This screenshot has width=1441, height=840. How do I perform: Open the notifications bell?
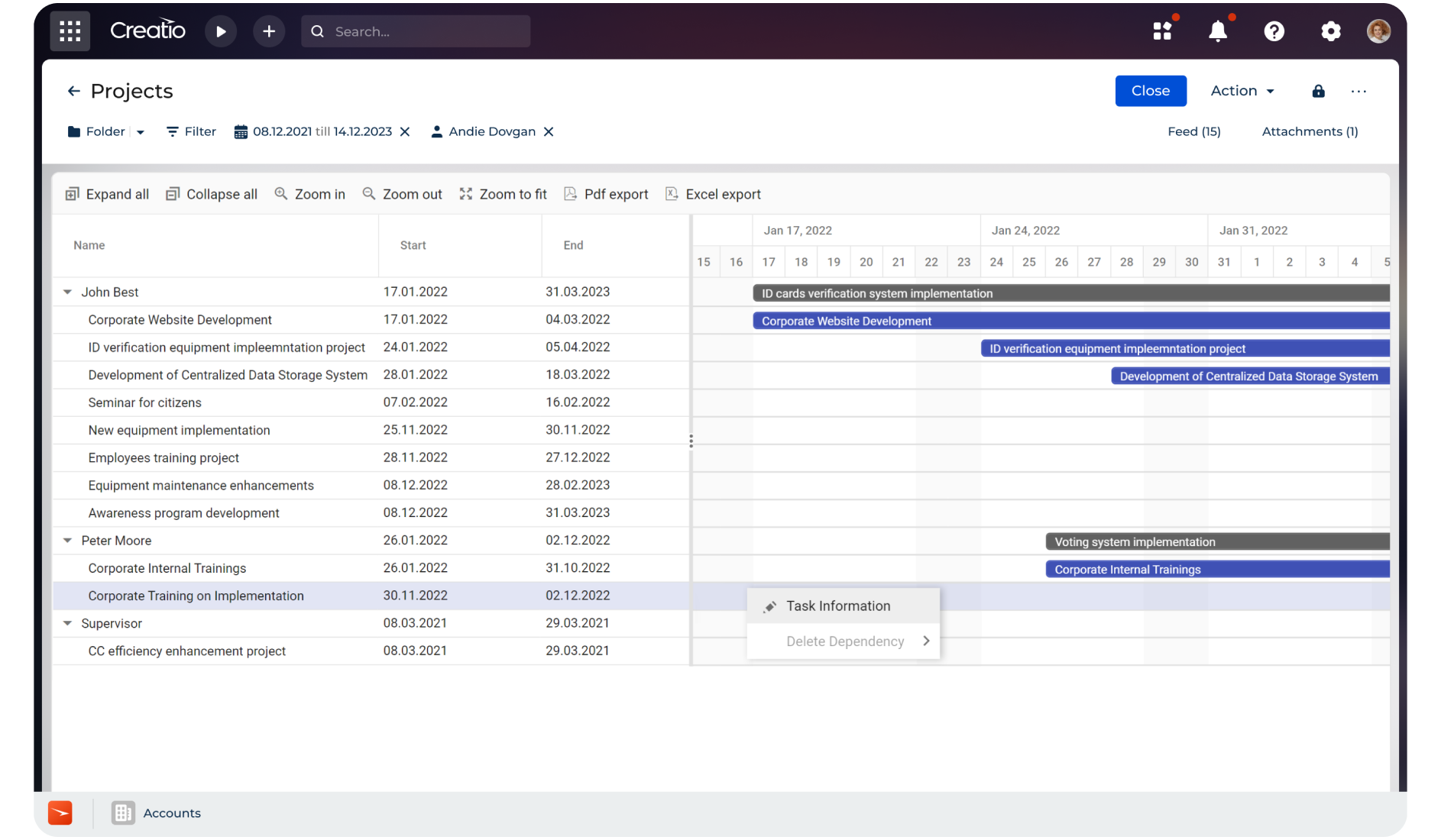click(x=1218, y=31)
